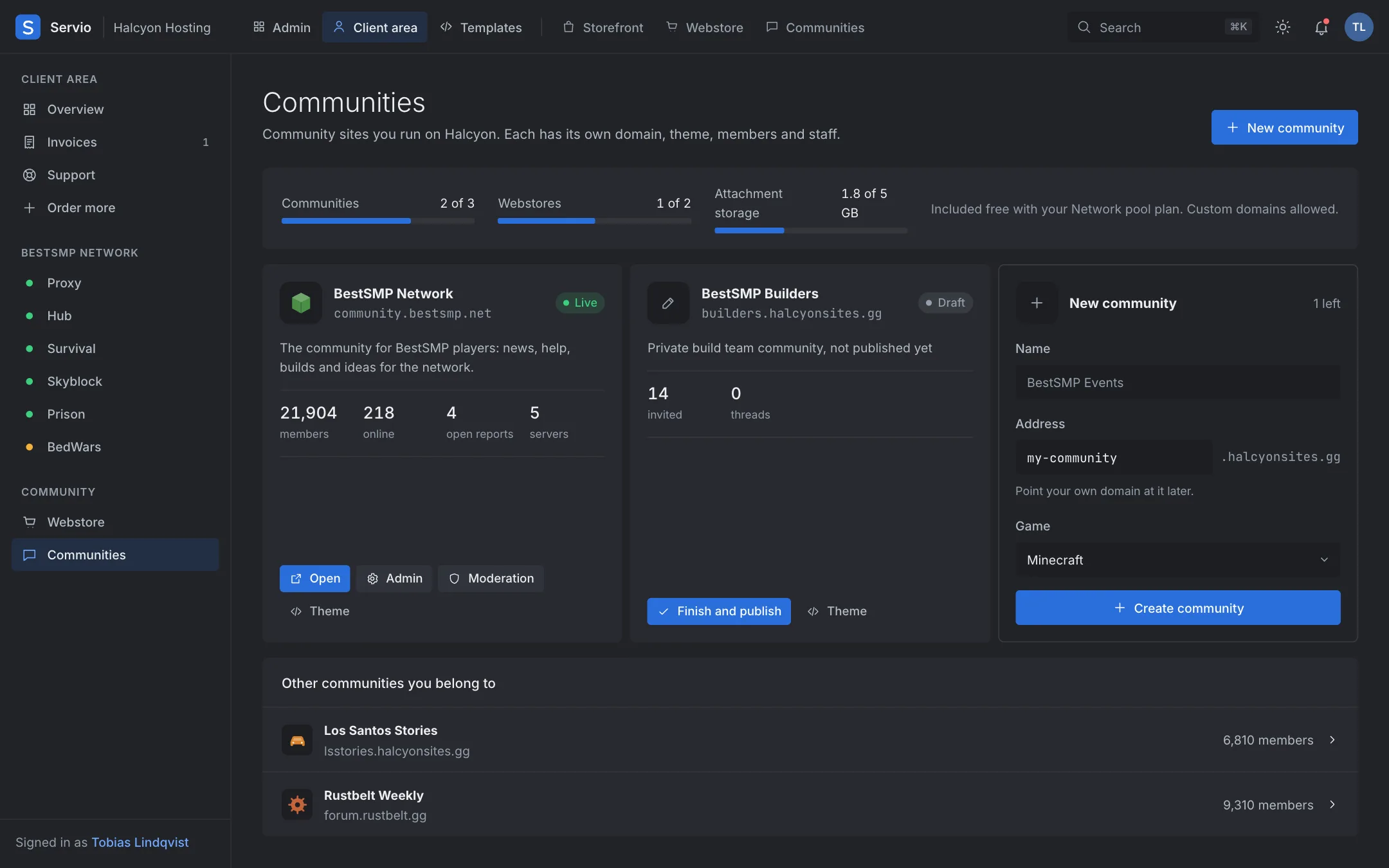Click the Create community button
1389x868 pixels.
point(1177,608)
